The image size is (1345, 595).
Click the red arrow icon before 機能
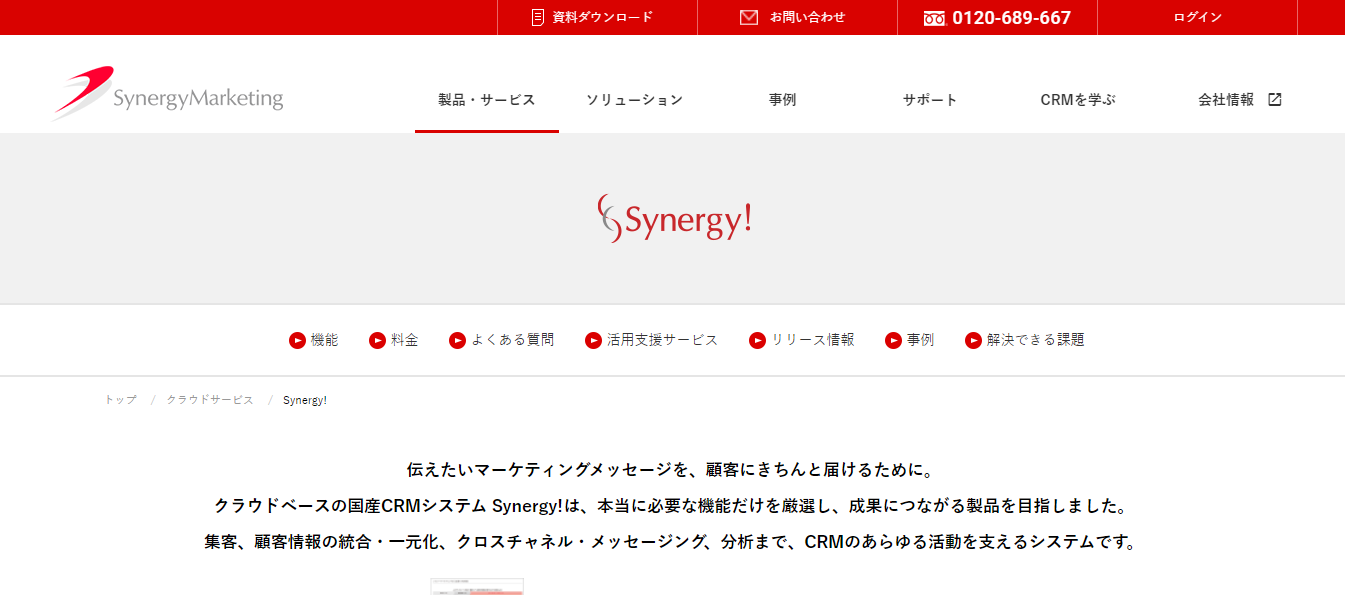[x=296, y=340]
